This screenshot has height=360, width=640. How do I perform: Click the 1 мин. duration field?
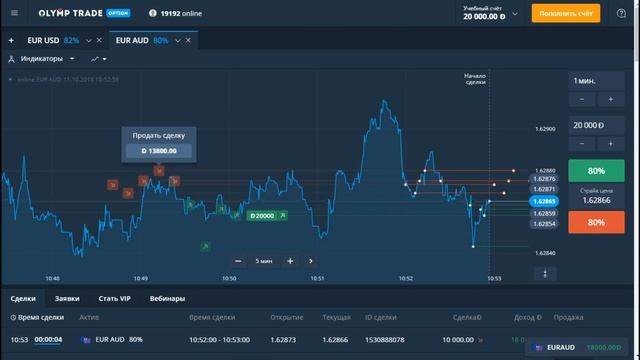click(596, 81)
